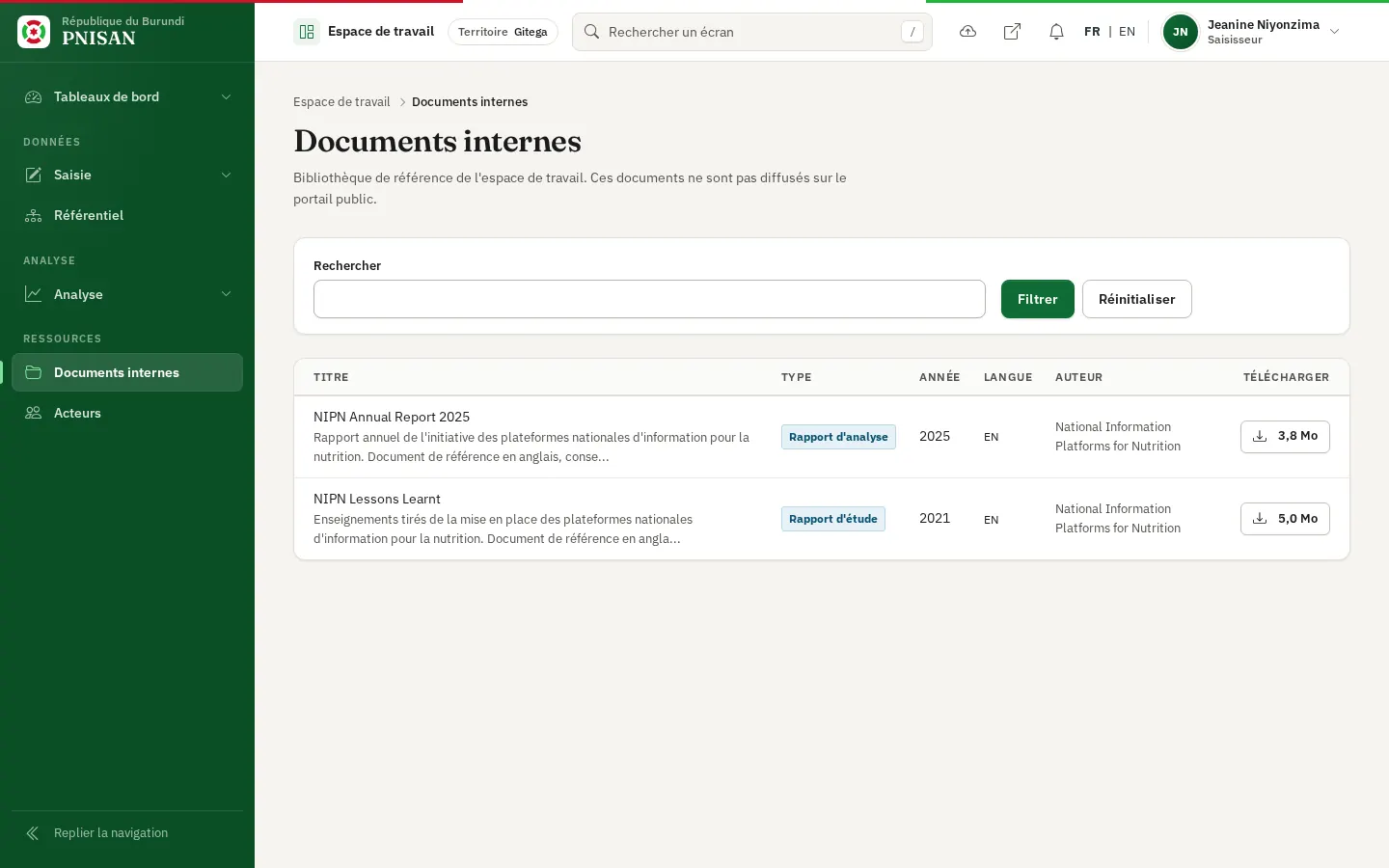Click the magnifier icon in screen search

pos(592,32)
